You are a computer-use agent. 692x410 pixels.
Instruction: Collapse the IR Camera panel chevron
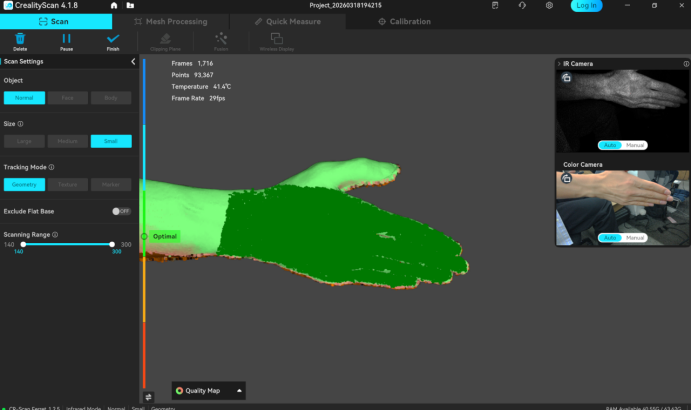(x=561, y=64)
